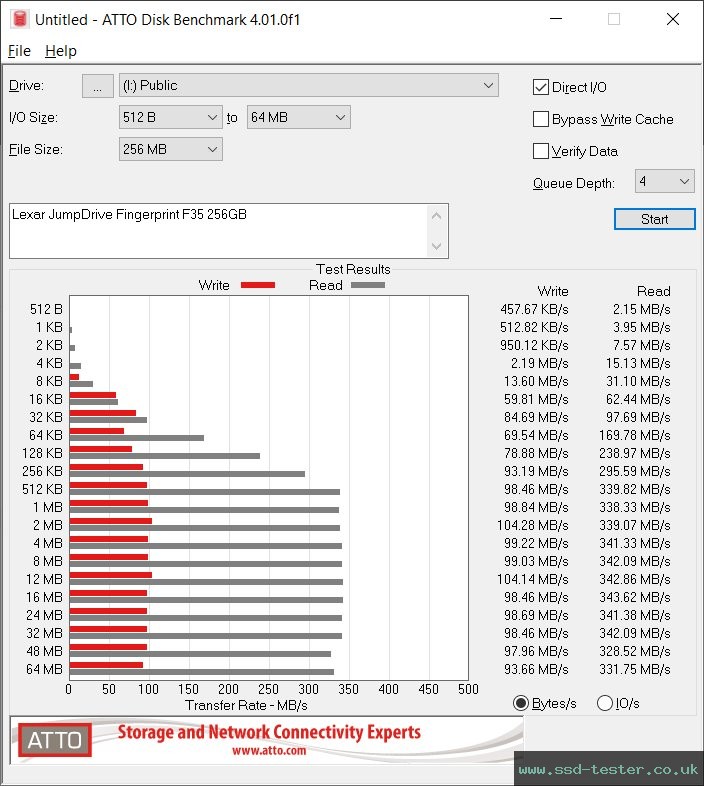Screen dimensions: 704x786
Task: Open the Queue Depth dropdown
Action: 664,181
